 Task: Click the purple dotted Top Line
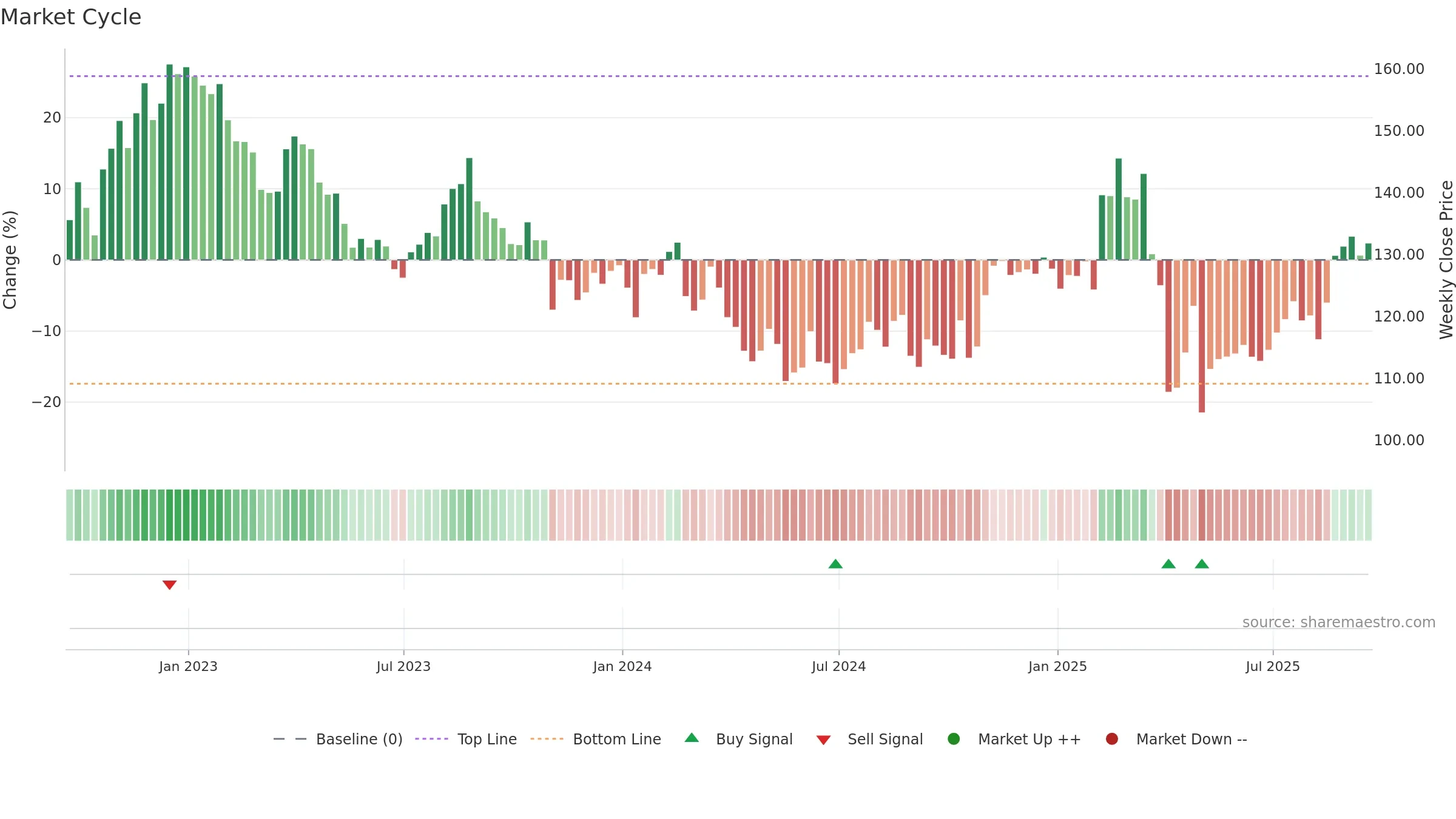pyautogui.click(x=719, y=76)
